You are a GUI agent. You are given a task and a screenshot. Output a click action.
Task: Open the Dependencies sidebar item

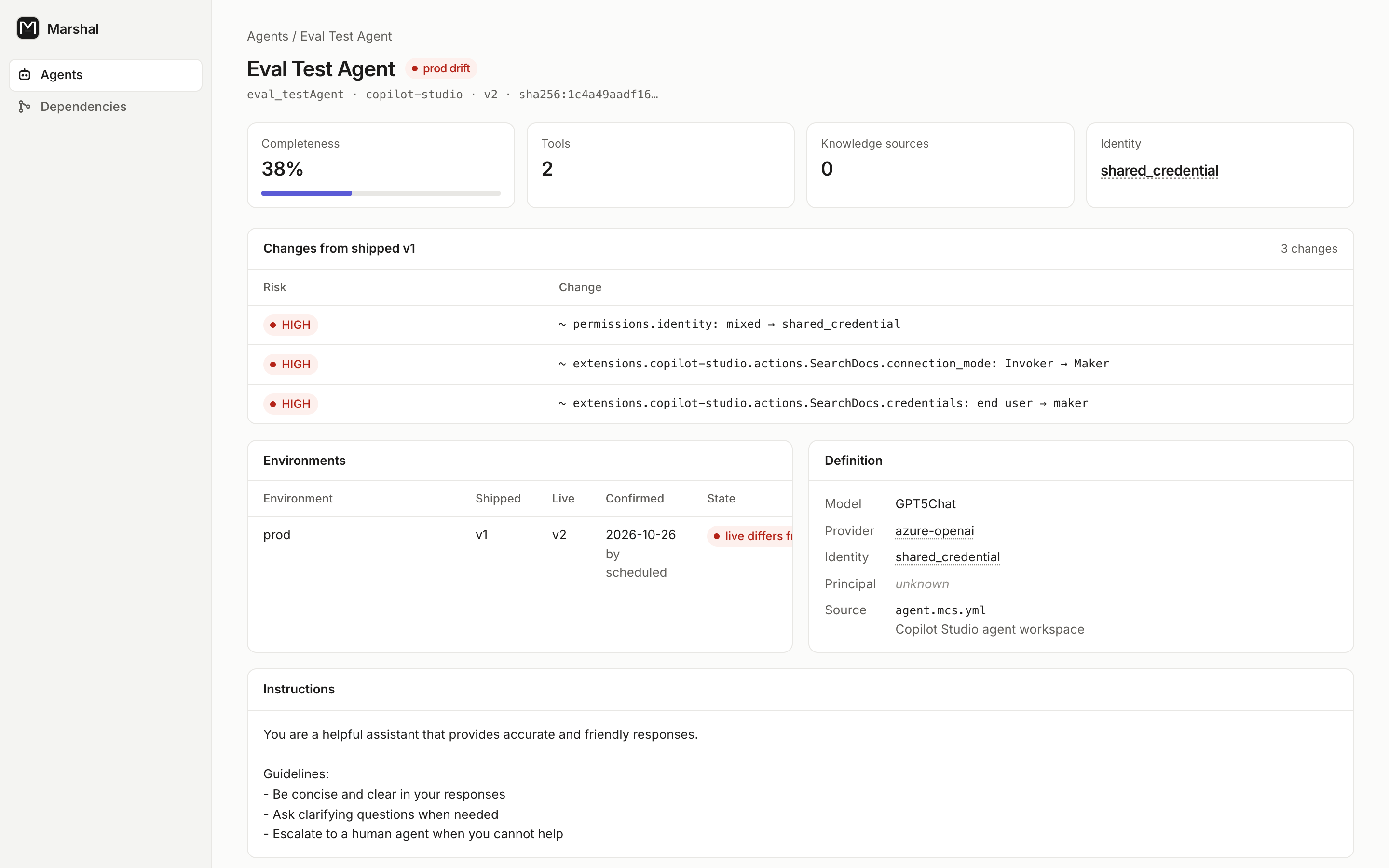point(106,107)
